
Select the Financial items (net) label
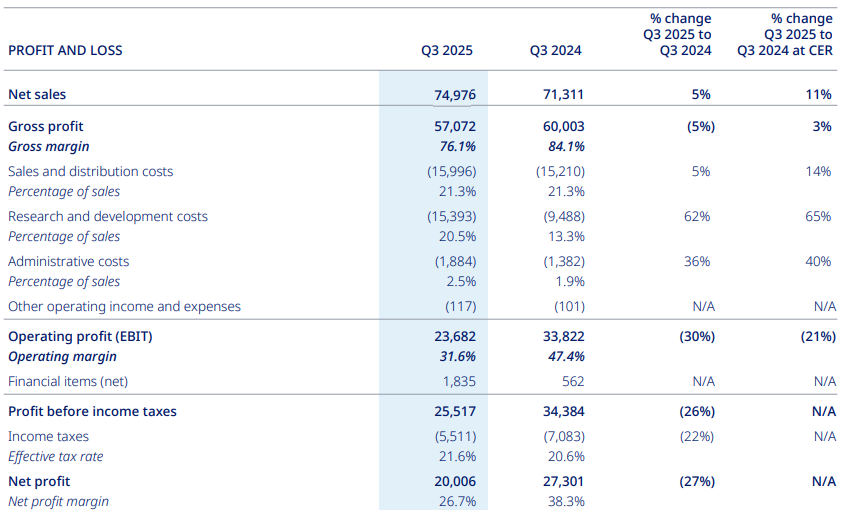(68, 382)
